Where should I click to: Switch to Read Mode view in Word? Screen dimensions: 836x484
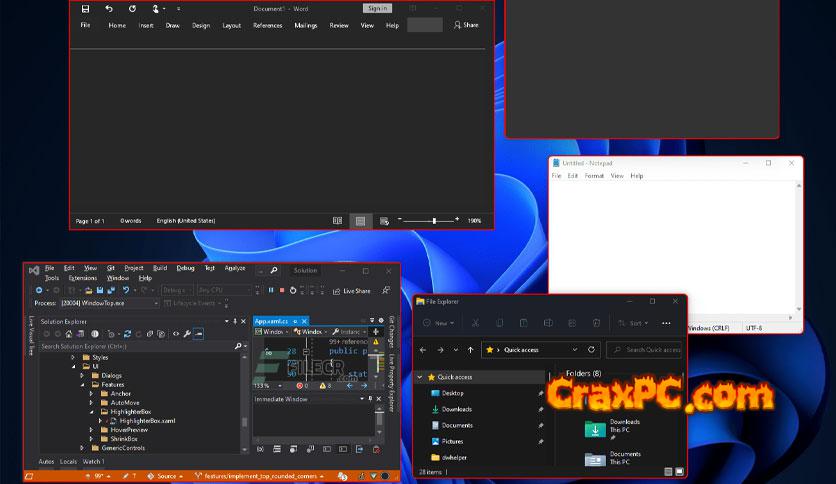[337, 220]
